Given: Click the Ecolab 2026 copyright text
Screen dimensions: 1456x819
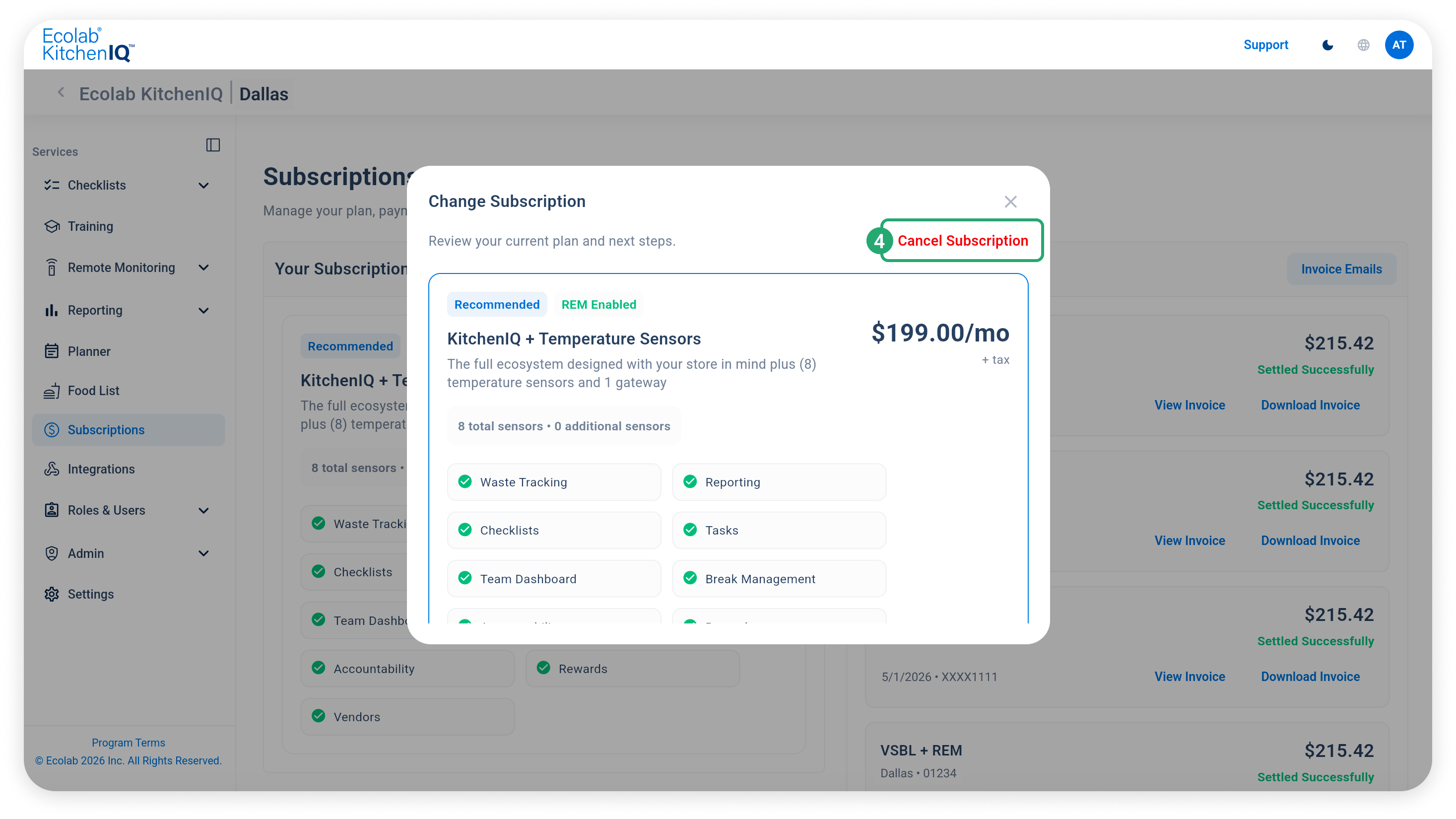Looking at the screenshot, I should (129, 761).
